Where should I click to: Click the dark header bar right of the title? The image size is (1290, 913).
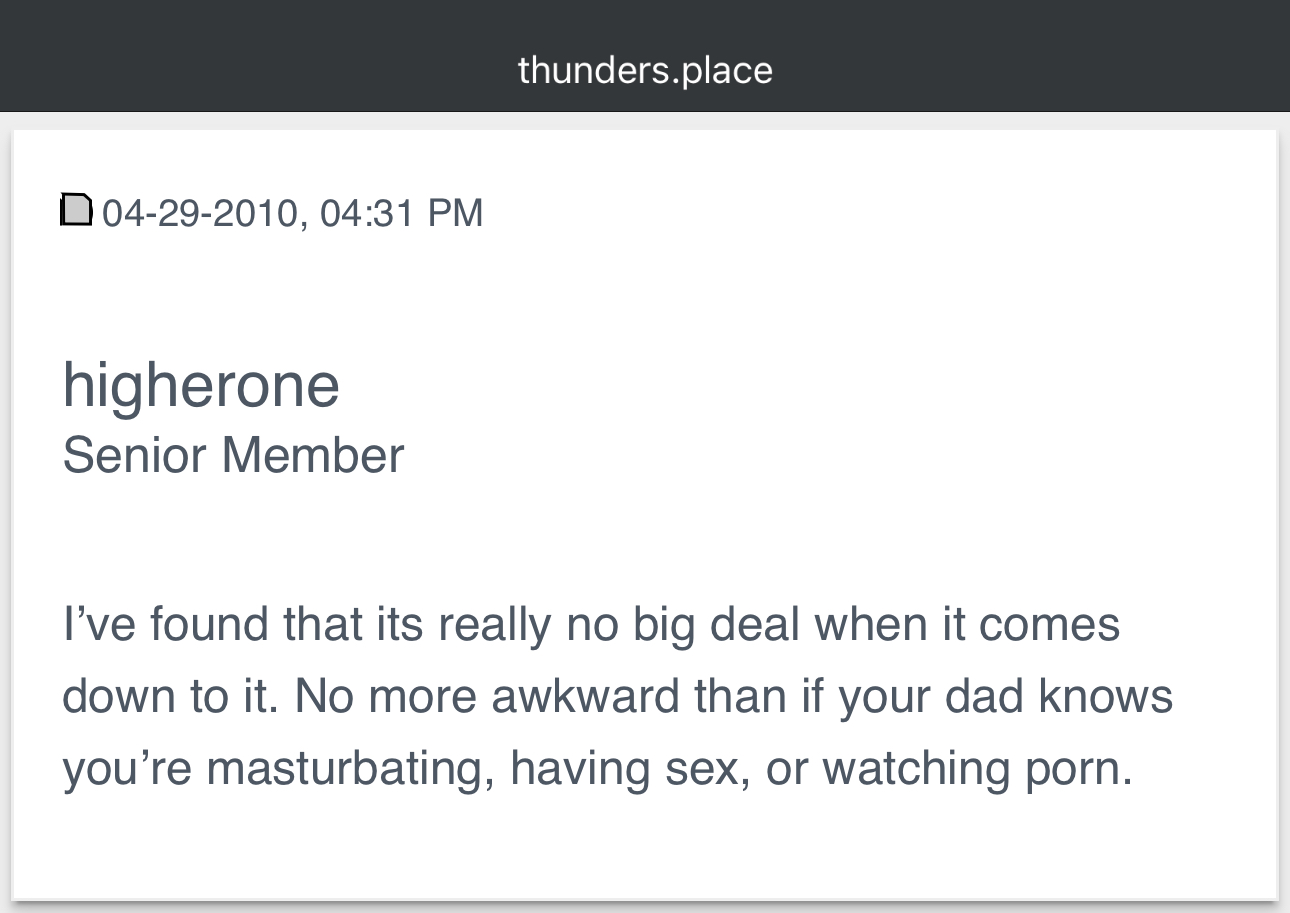(x=1032, y=56)
